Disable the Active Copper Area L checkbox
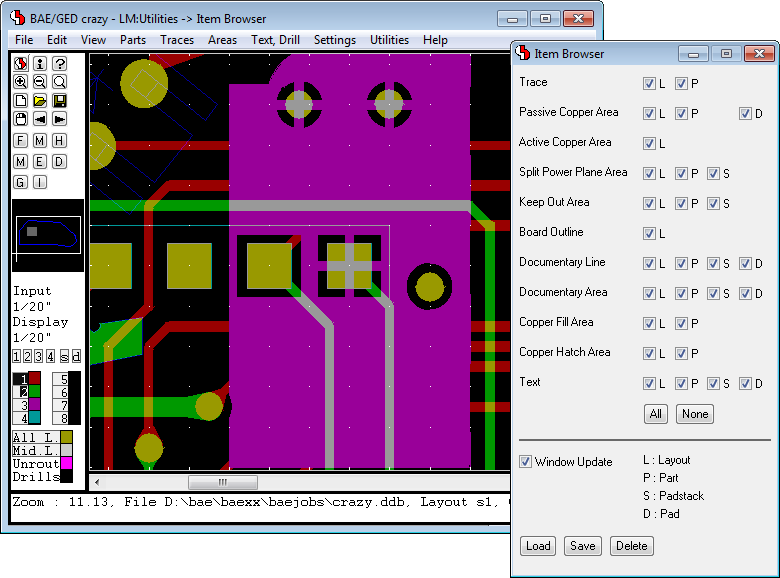780x578 pixels. pos(650,143)
